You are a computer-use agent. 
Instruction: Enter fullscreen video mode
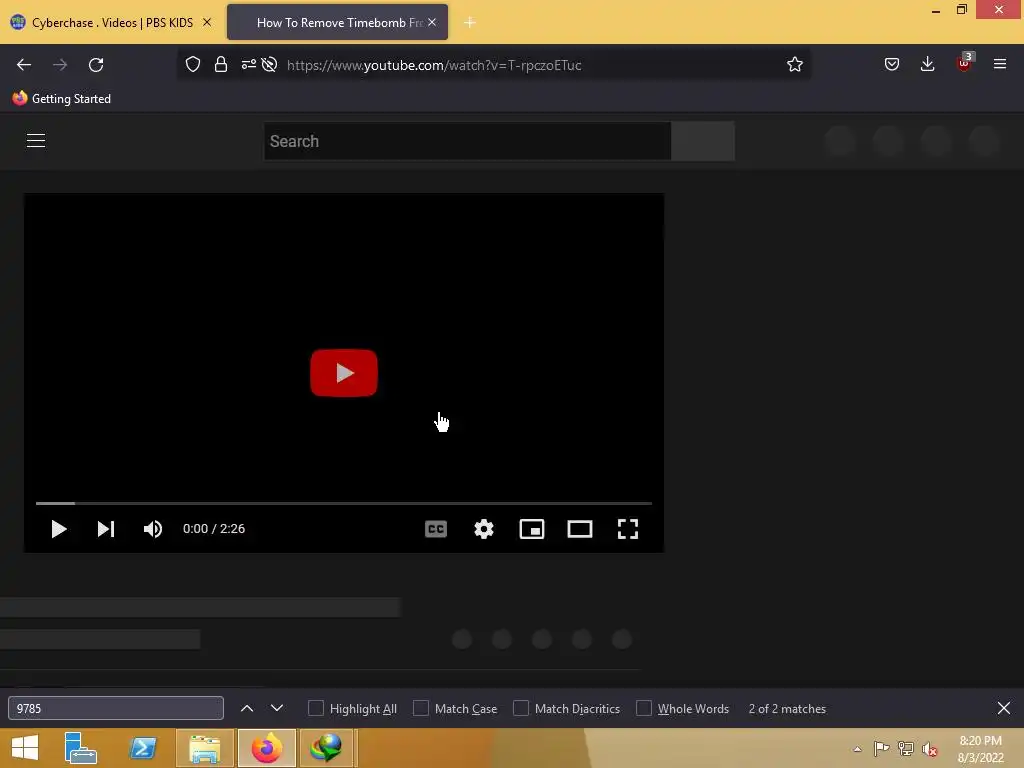[x=628, y=529]
